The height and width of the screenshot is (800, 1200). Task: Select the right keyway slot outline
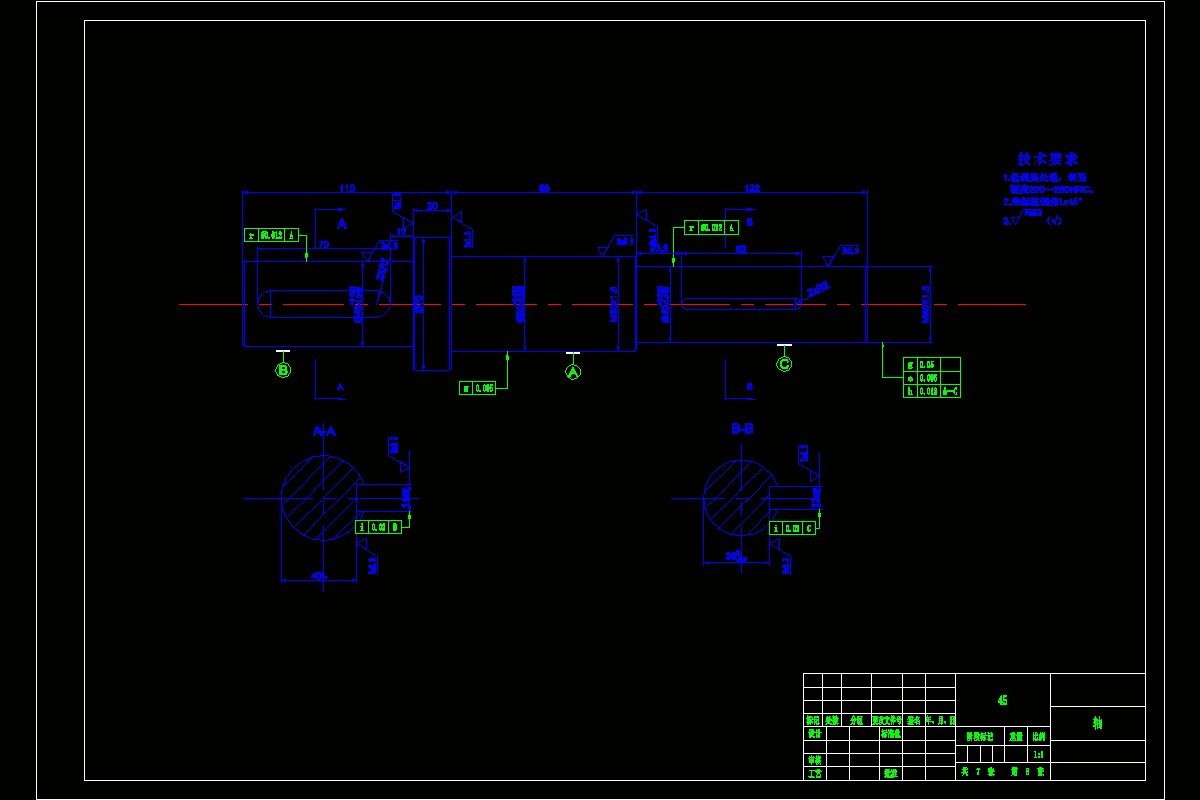click(741, 303)
